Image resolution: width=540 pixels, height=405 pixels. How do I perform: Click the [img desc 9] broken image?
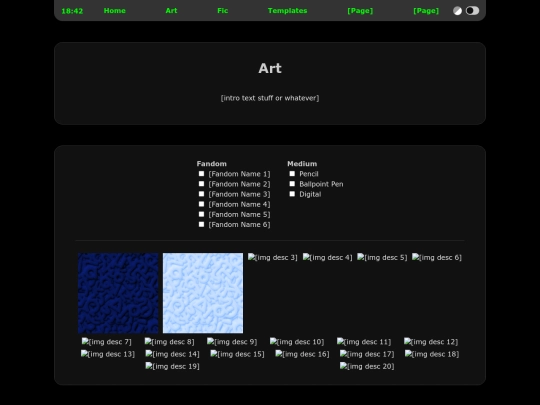232,342
